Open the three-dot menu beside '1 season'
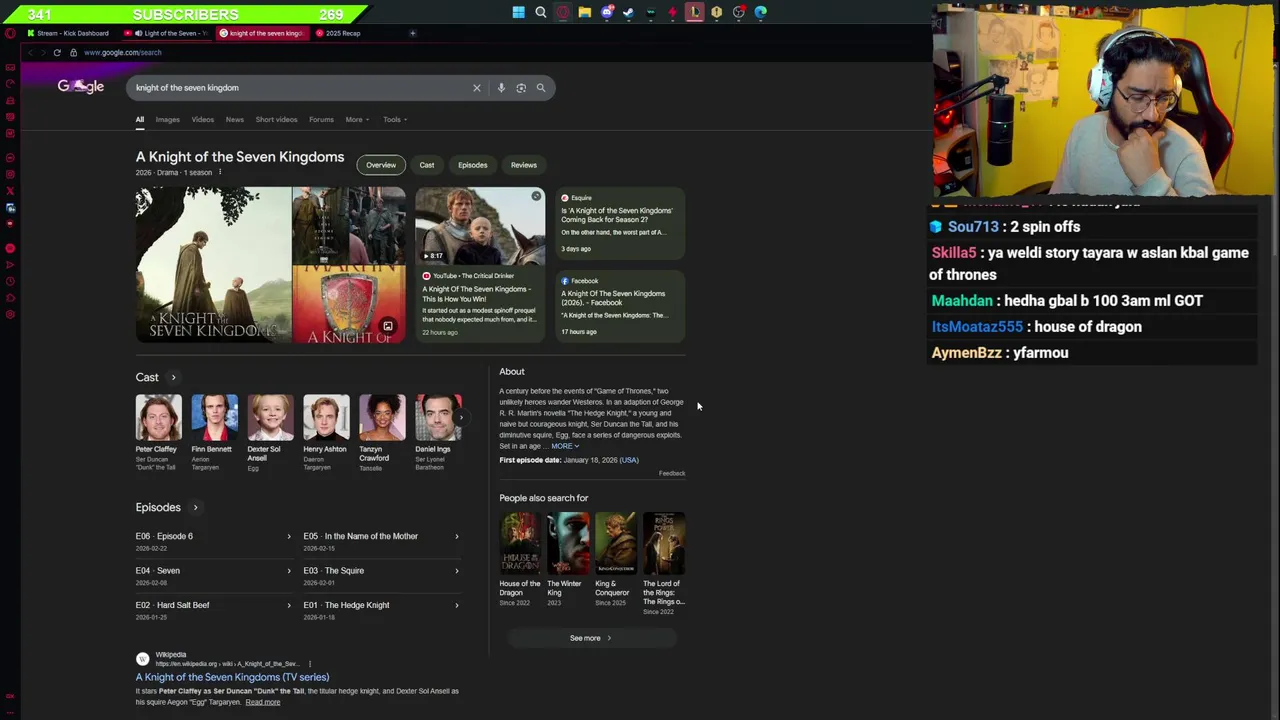This screenshot has width=1280, height=720. click(x=220, y=172)
